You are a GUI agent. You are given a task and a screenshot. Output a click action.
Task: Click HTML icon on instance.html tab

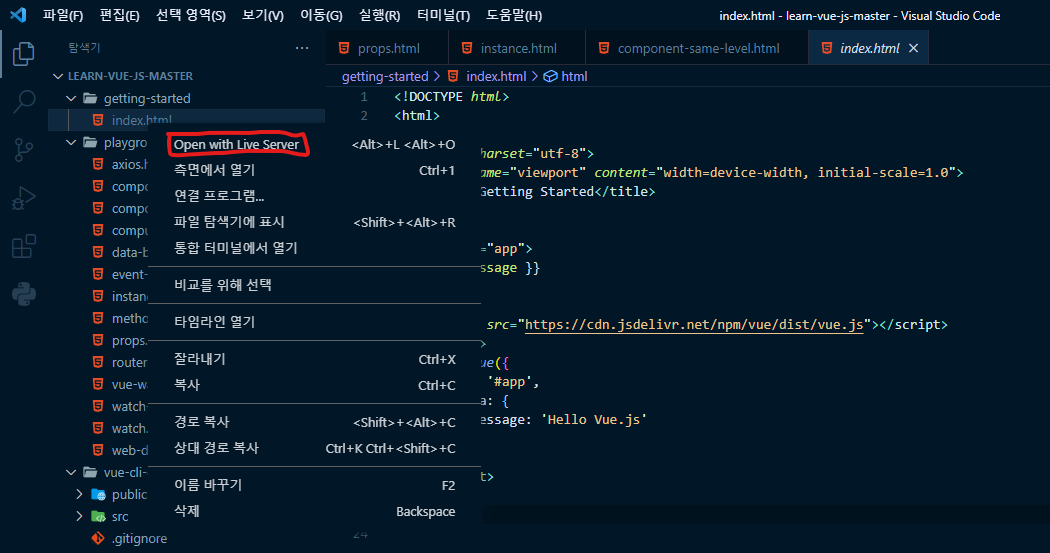pyautogui.click(x=467, y=48)
